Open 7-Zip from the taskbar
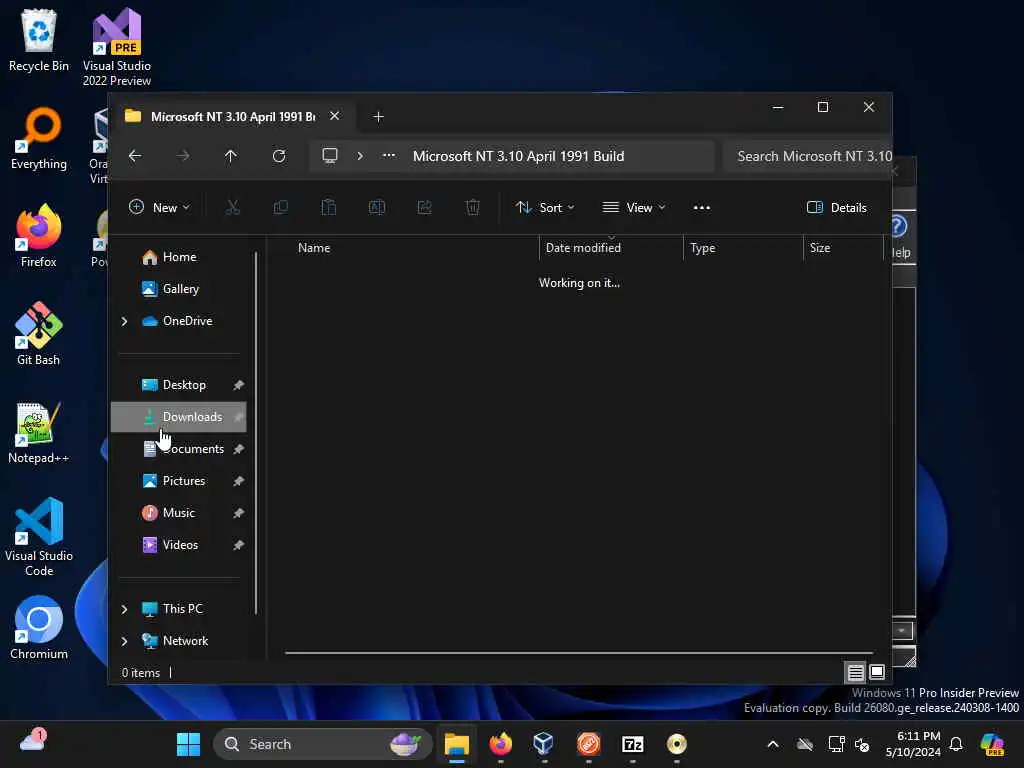 coord(633,744)
